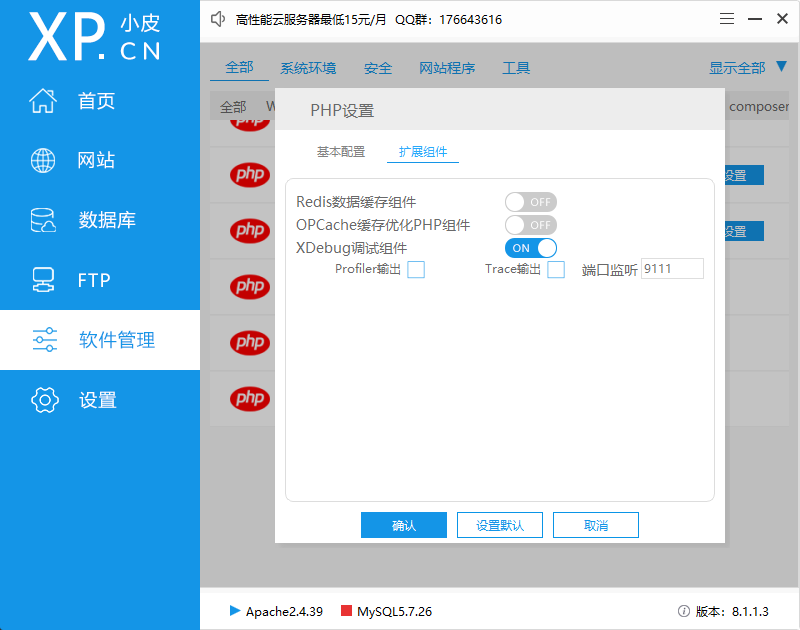Click the database icon in sidebar
This screenshot has width=800, height=630.
(x=43, y=220)
